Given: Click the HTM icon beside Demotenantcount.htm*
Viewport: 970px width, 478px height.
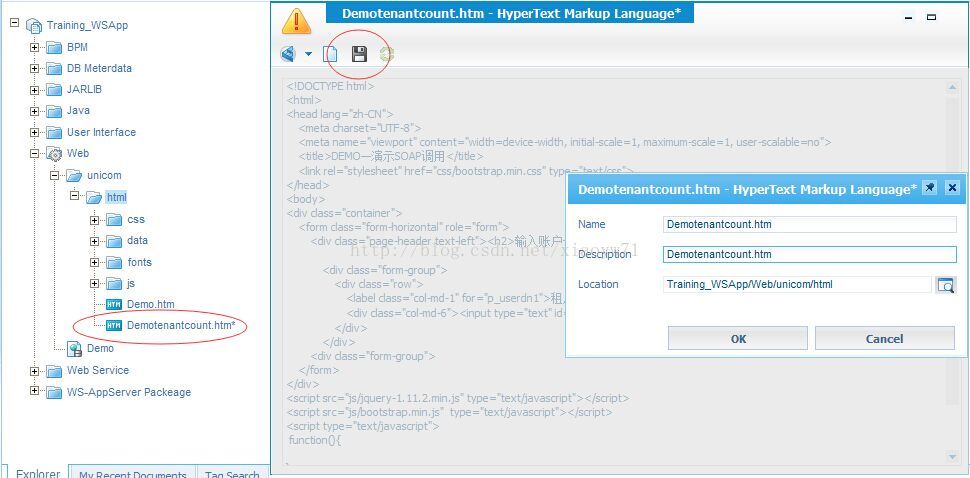Looking at the screenshot, I should [x=114, y=326].
